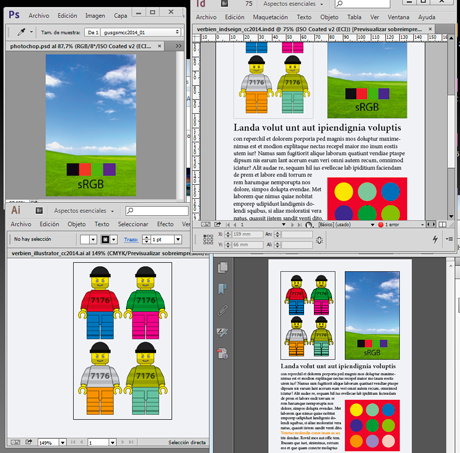Open Illustrator's Bridge icon next to Ai logo
This screenshot has width=460, height=453.
(39, 211)
